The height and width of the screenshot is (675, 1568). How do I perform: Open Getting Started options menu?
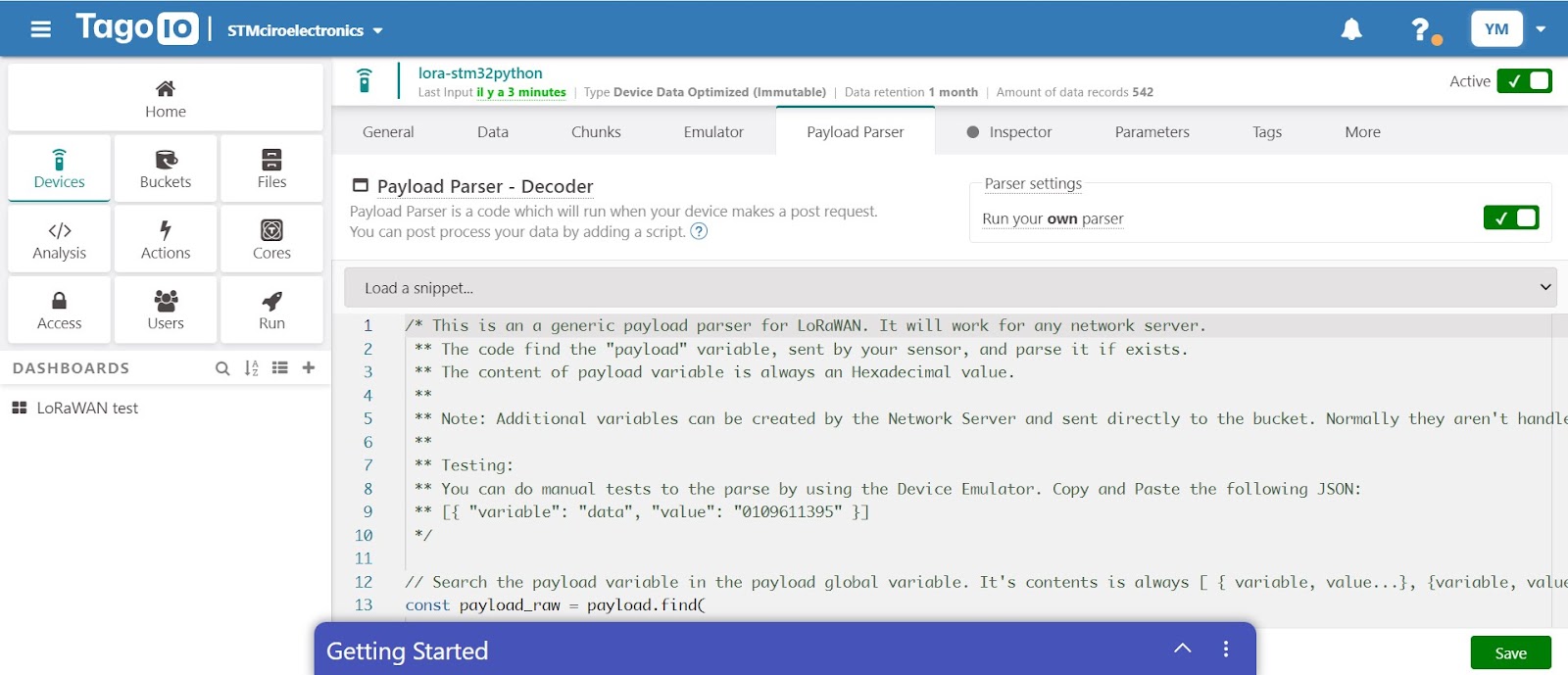click(x=1226, y=649)
